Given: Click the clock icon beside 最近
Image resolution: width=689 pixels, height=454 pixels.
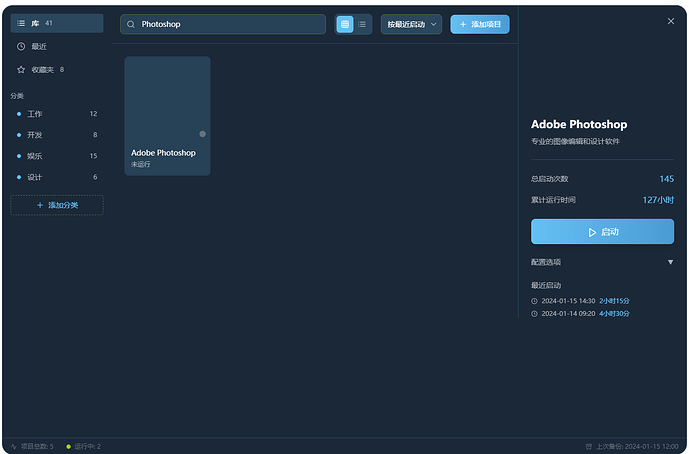Looking at the screenshot, I should click(21, 46).
